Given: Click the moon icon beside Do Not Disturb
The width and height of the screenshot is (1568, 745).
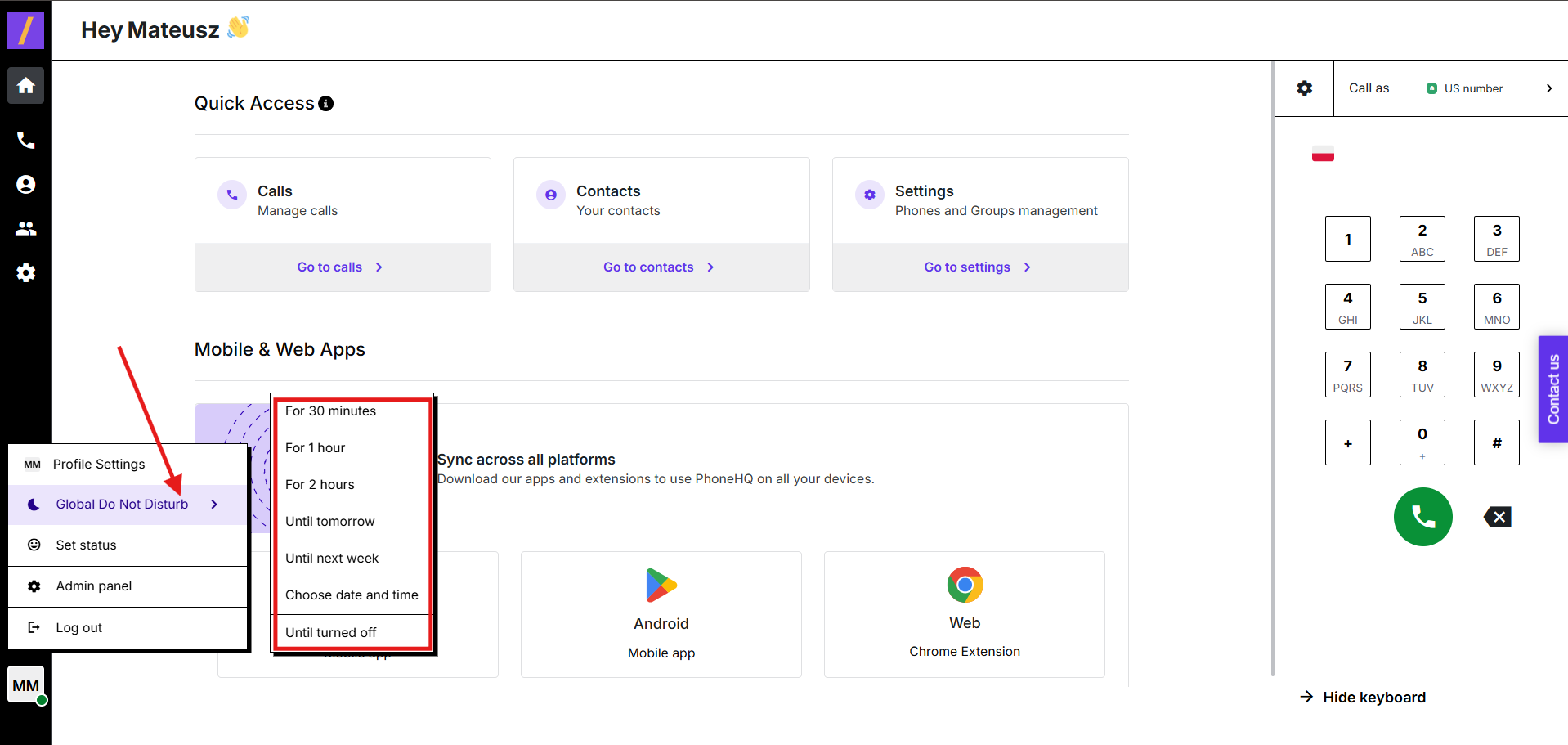Looking at the screenshot, I should click(x=34, y=505).
